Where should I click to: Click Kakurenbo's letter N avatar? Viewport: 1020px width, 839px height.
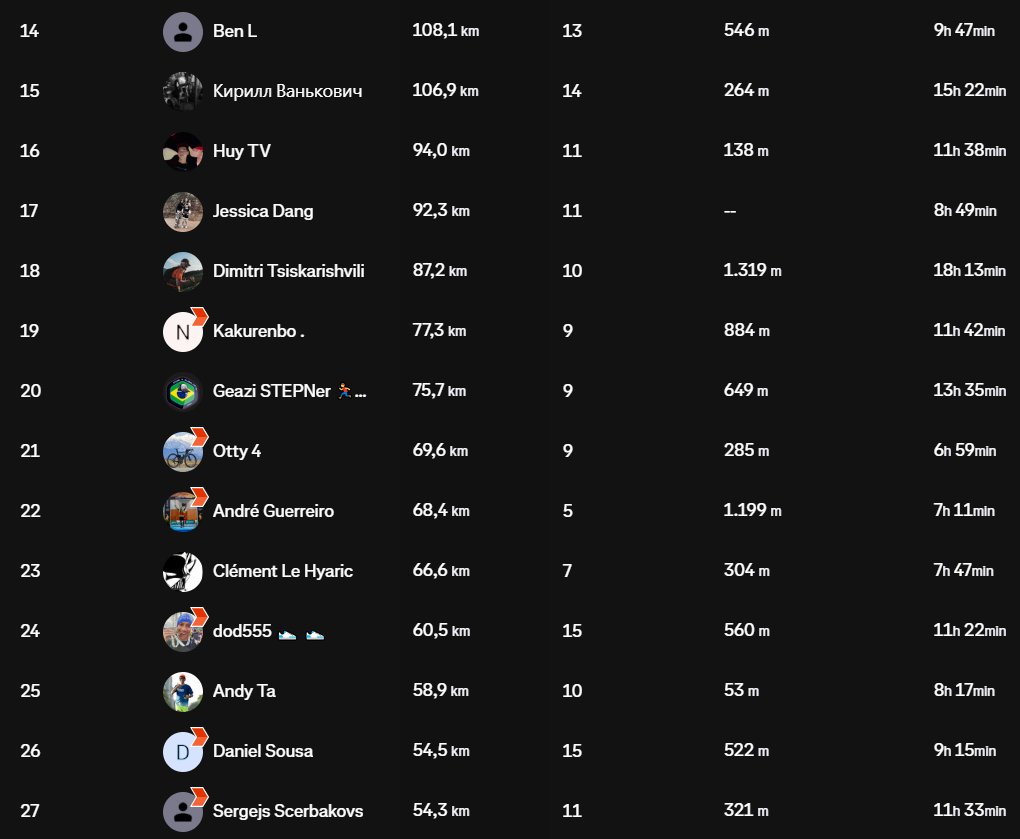pos(183,331)
